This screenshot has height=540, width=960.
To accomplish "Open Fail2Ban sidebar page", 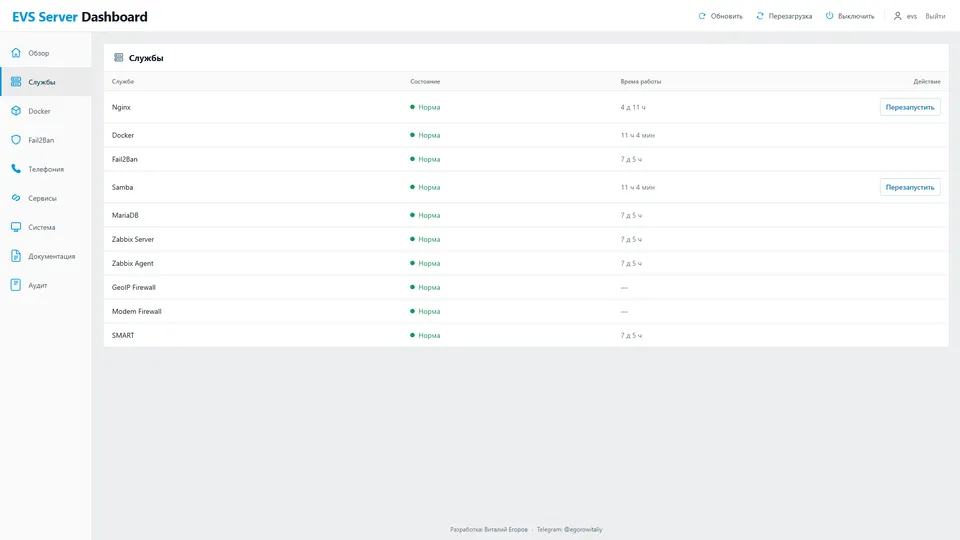I will [46, 140].
